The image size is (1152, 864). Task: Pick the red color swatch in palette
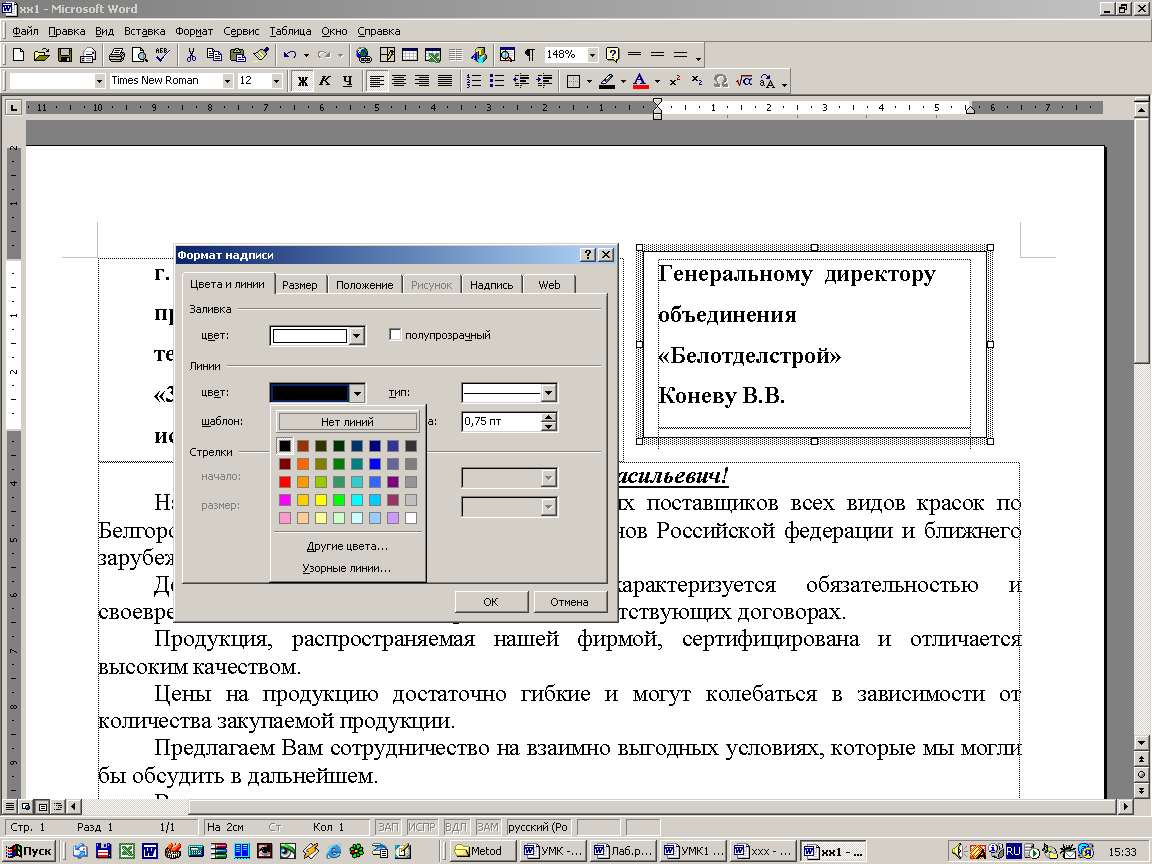(285, 482)
